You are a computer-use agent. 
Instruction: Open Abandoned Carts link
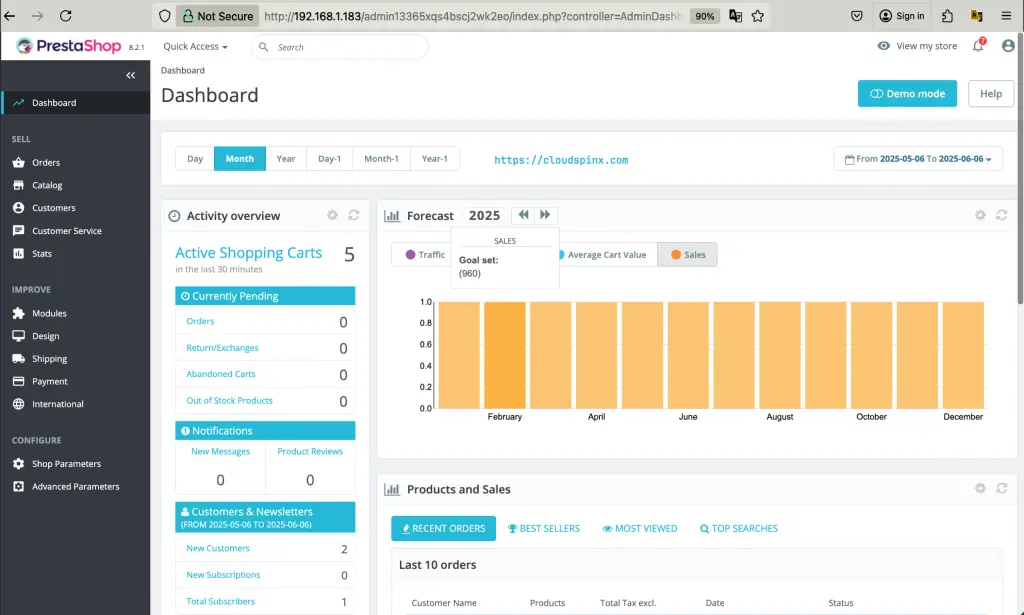221,374
